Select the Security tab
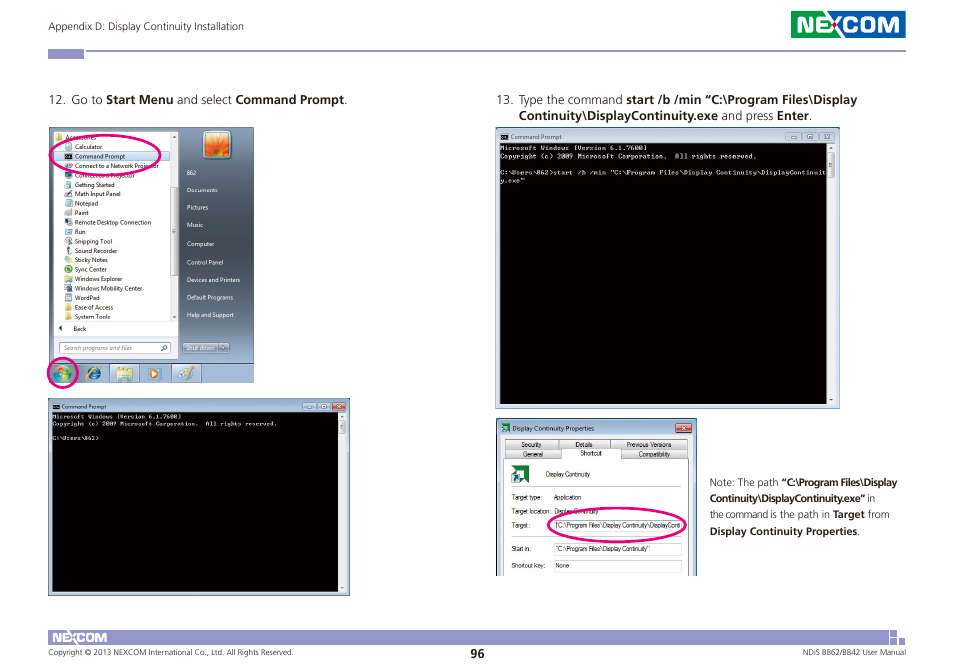Image resolution: width=954 pixels, height=672 pixels. pyautogui.click(x=531, y=444)
